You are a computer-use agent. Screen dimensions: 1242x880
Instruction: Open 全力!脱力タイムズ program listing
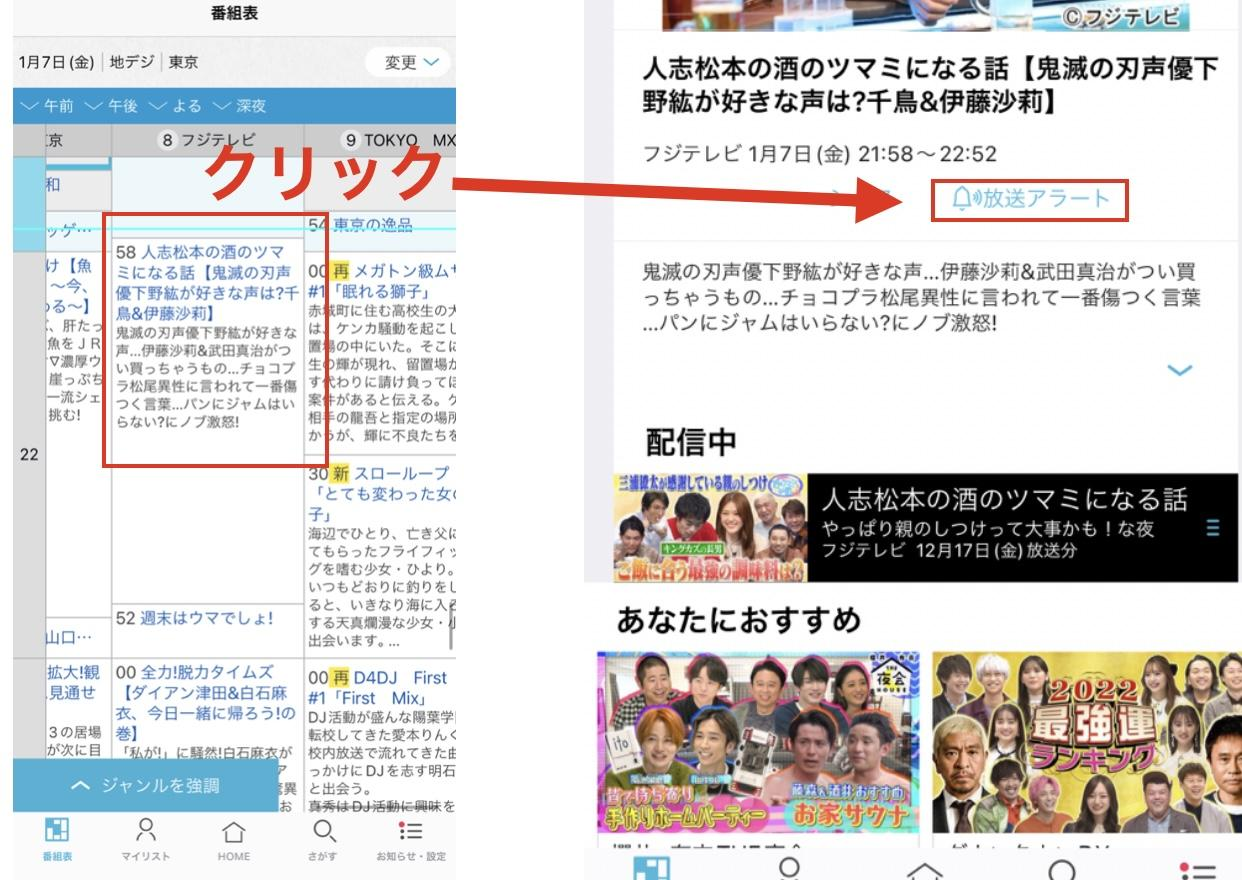(x=206, y=703)
